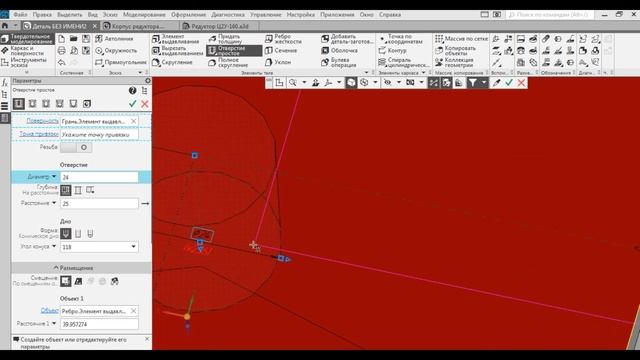
Task: Choose the Ребро жесткости rib tool
Action: coord(283,39)
